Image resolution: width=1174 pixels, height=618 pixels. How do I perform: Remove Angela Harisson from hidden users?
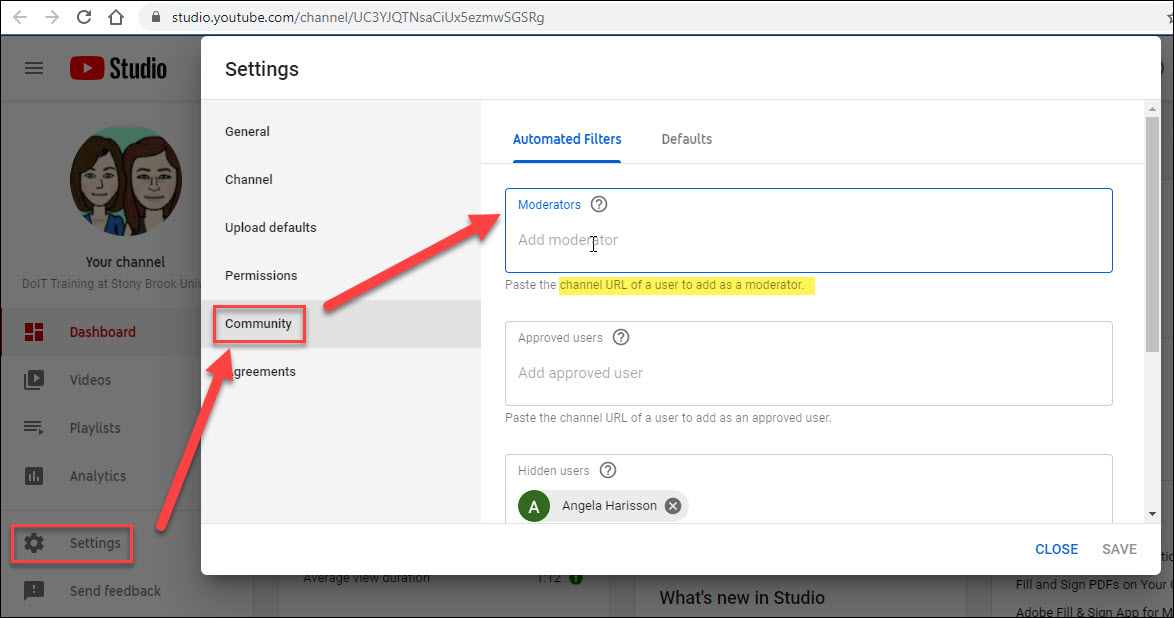coord(673,505)
